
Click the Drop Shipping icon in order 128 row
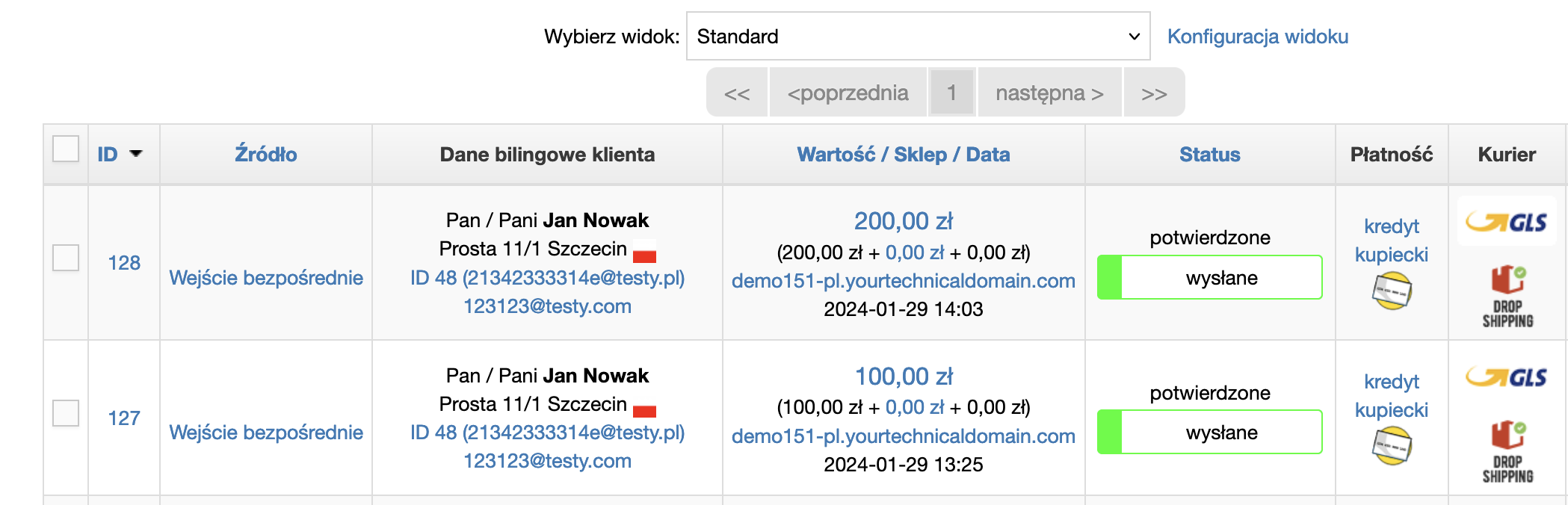click(x=1508, y=297)
